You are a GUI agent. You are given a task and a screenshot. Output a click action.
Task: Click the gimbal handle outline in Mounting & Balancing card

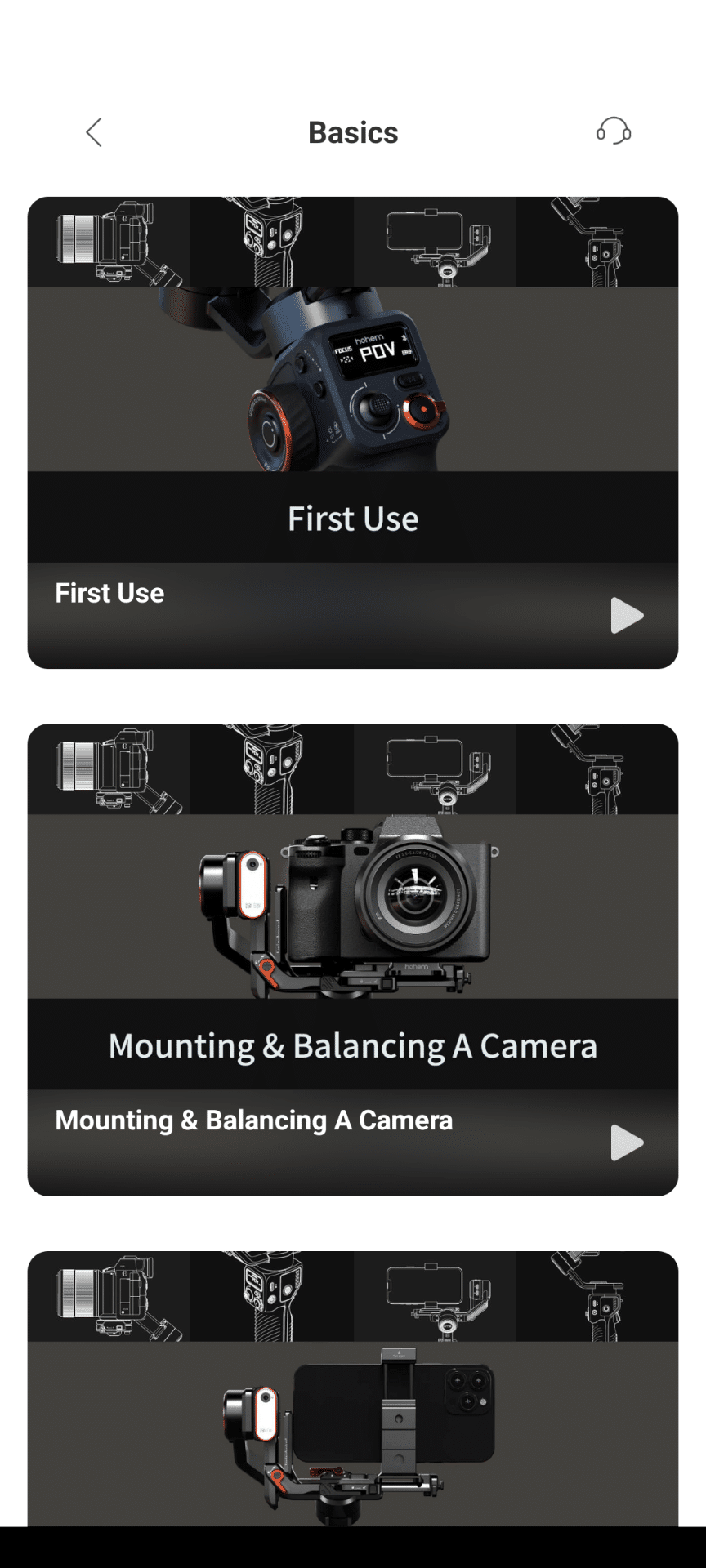(272, 769)
